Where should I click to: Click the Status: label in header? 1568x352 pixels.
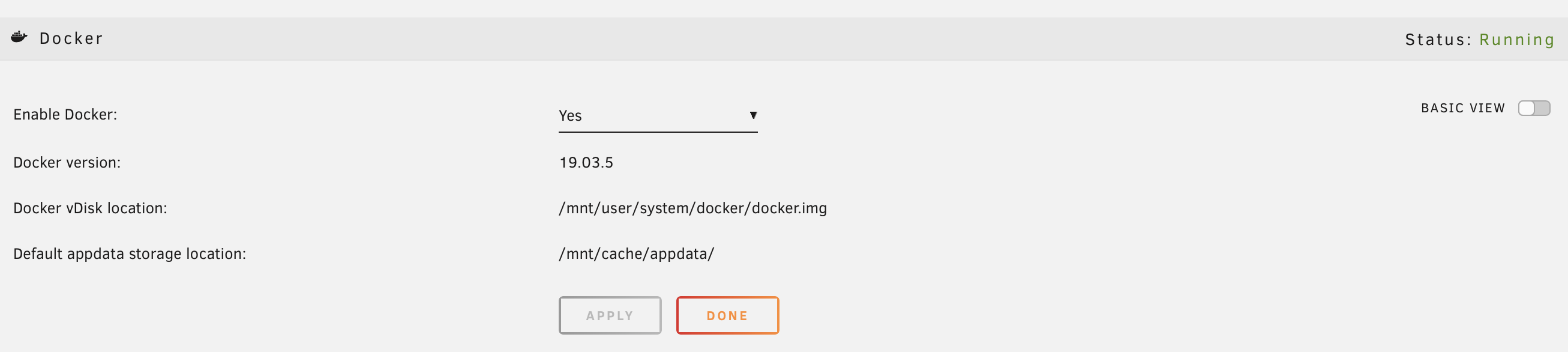pos(1438,40)
